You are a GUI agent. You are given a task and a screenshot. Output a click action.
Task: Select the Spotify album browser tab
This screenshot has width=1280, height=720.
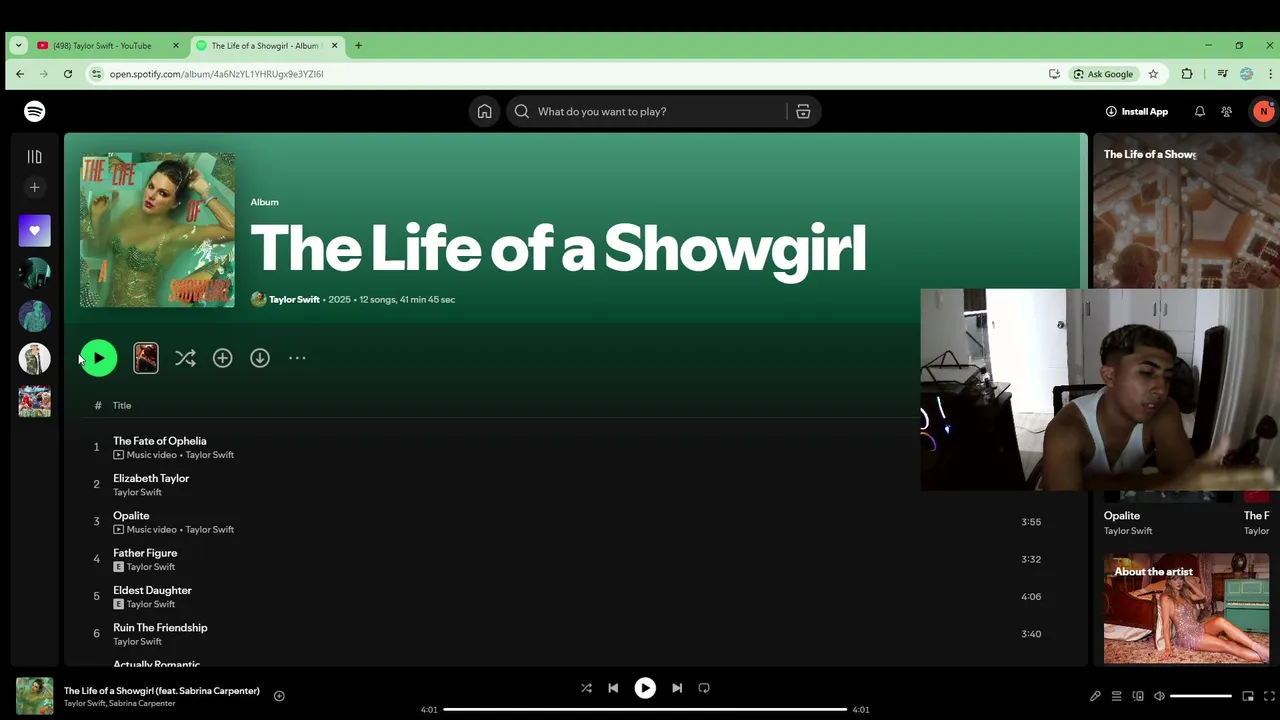pos(266,45)
